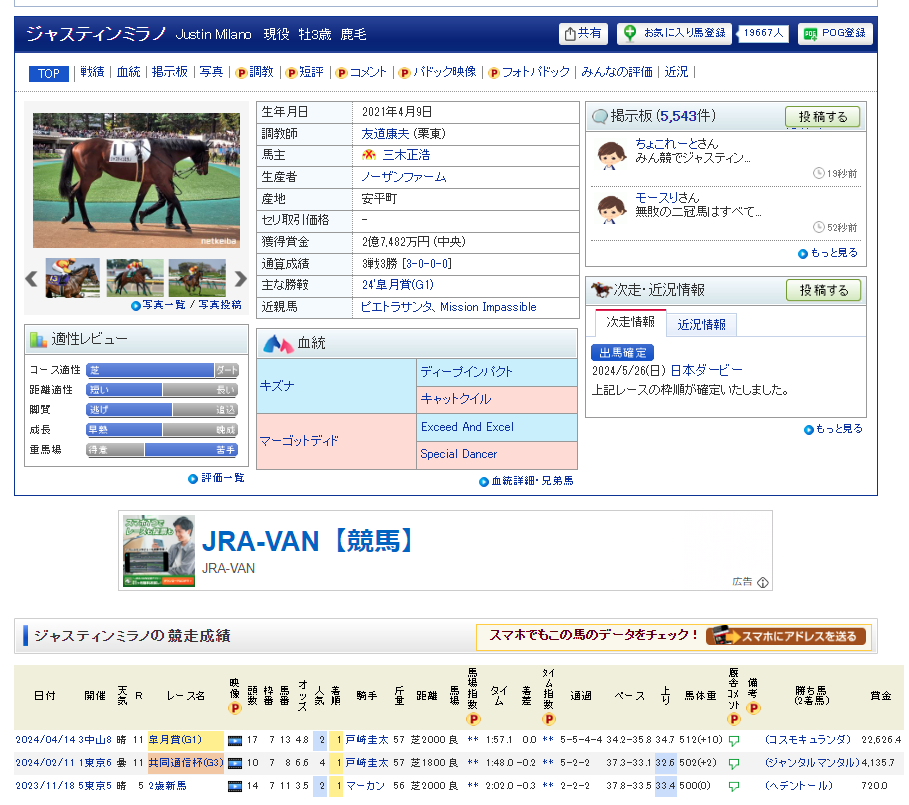Play race video for 皐月賞 row
This screenshot has width=909, height=805.
tap(235, 740)
